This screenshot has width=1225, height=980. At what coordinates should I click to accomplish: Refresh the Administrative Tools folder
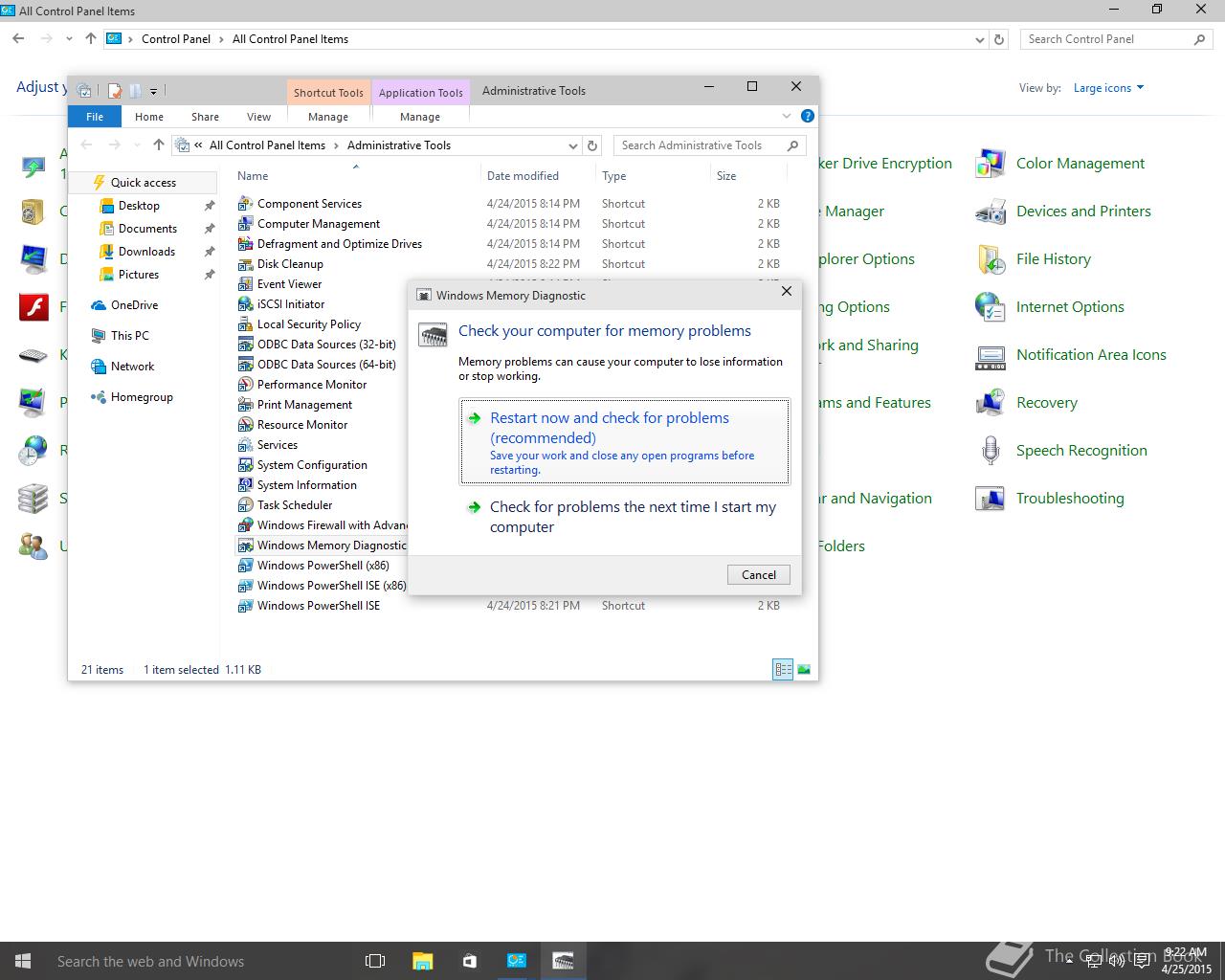click(x=592, y=146)
